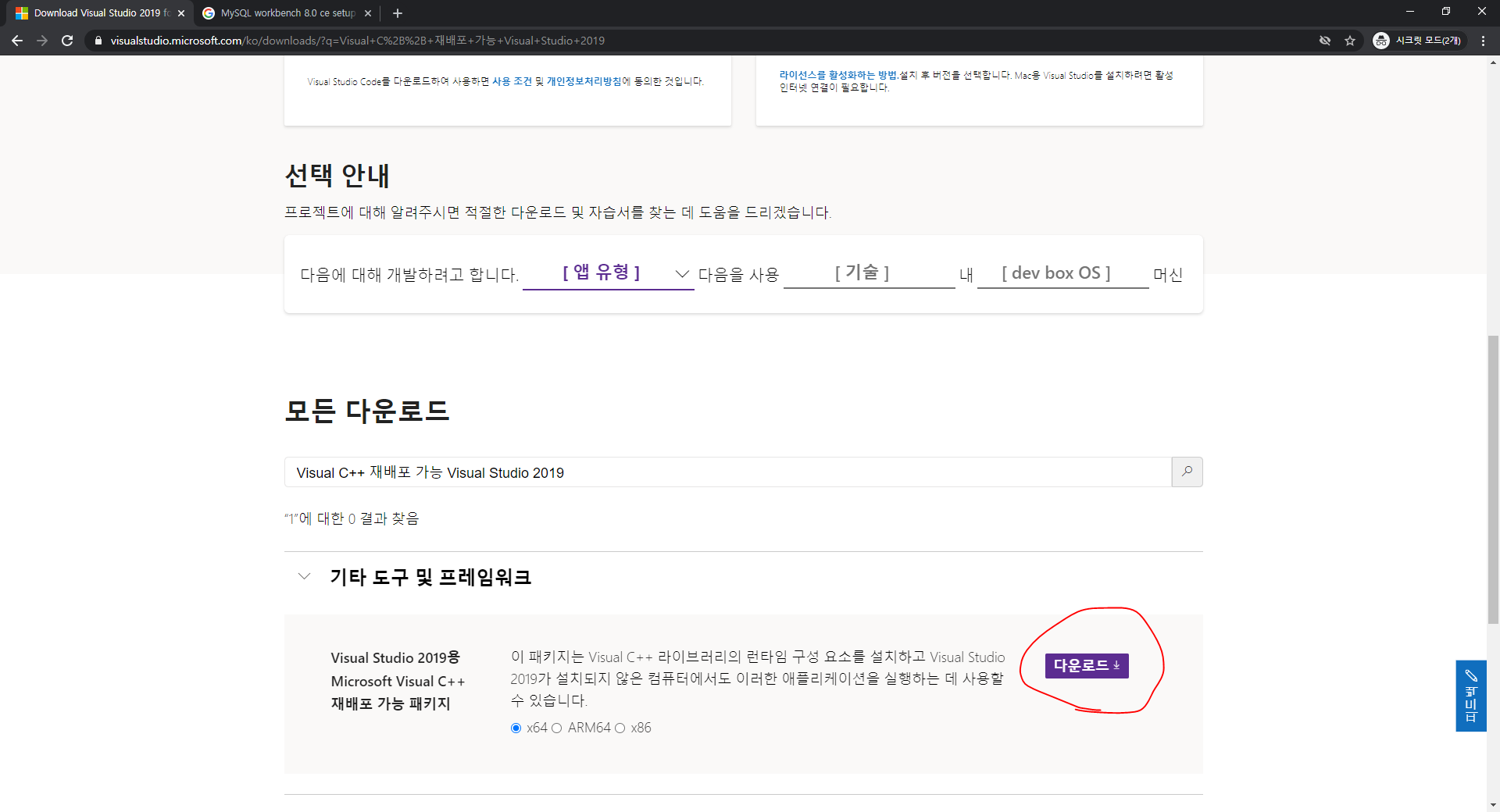Select the ARM64 radio button
The height and width of the screenshot is (812, 1500).
[x=557, y=728]
